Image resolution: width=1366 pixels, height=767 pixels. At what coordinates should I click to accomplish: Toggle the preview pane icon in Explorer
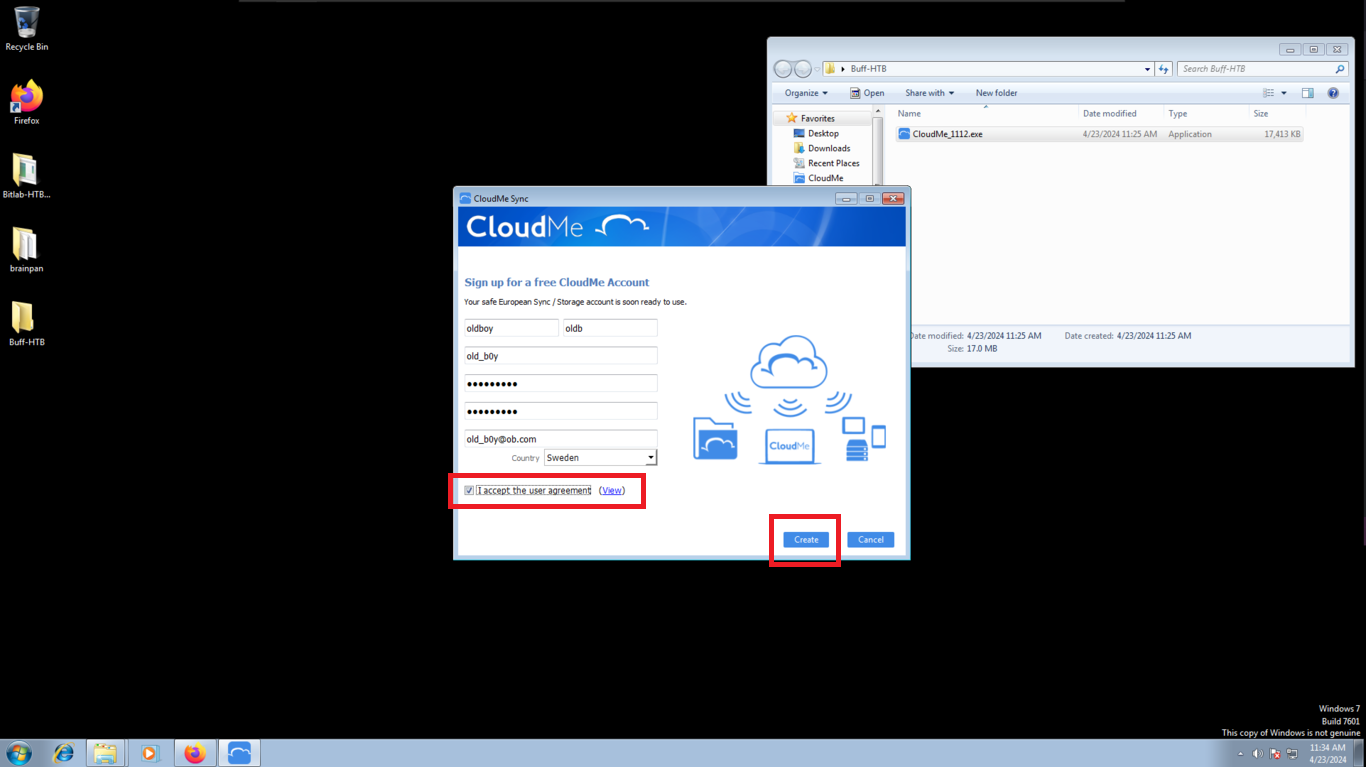pos(1307,93)
